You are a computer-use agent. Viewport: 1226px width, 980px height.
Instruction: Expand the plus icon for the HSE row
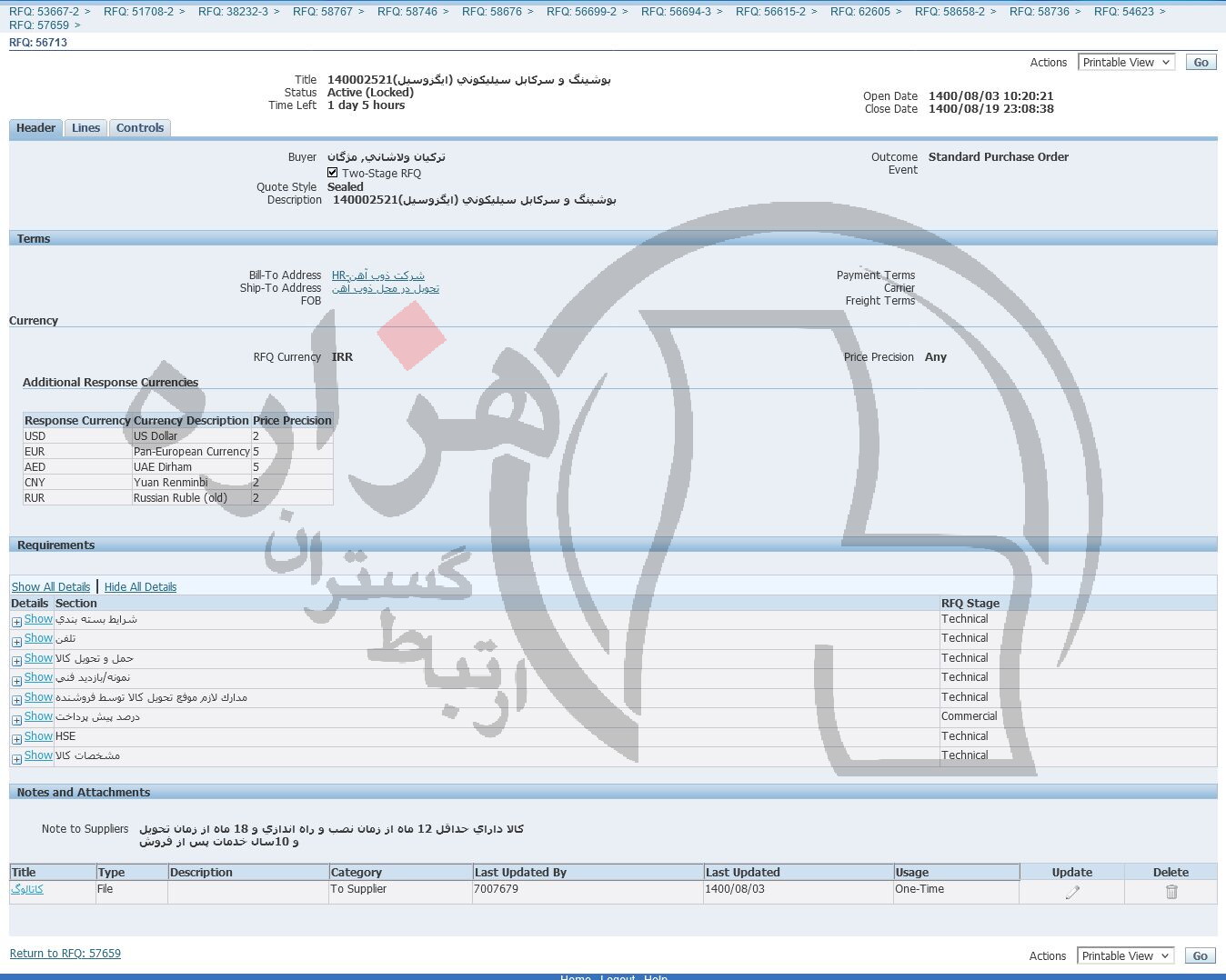(16, 739)
